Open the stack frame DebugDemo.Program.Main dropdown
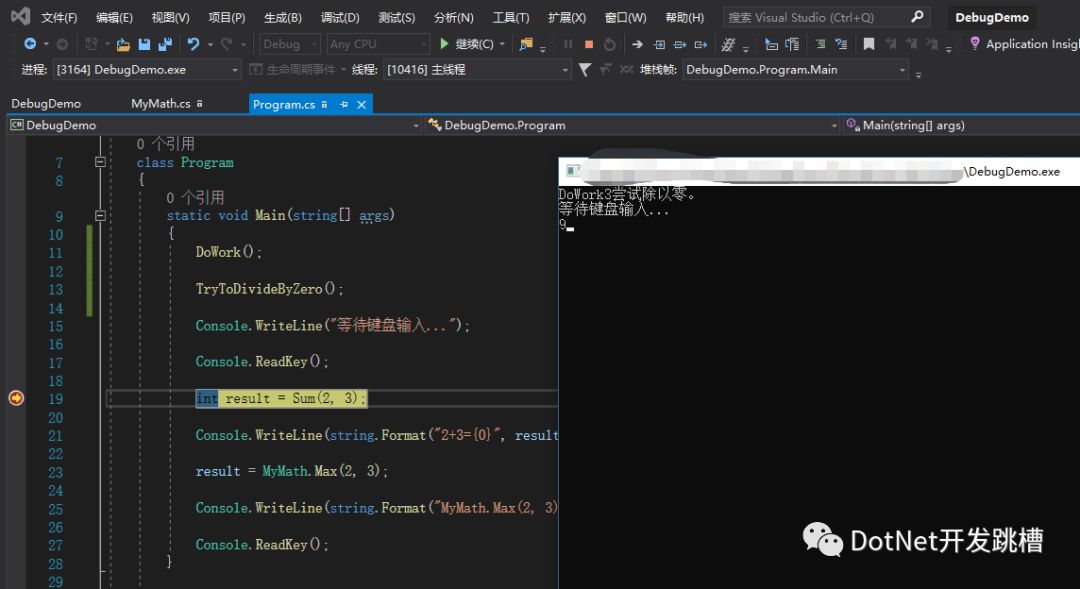1080x589 pixels. (x=795, y=70)
